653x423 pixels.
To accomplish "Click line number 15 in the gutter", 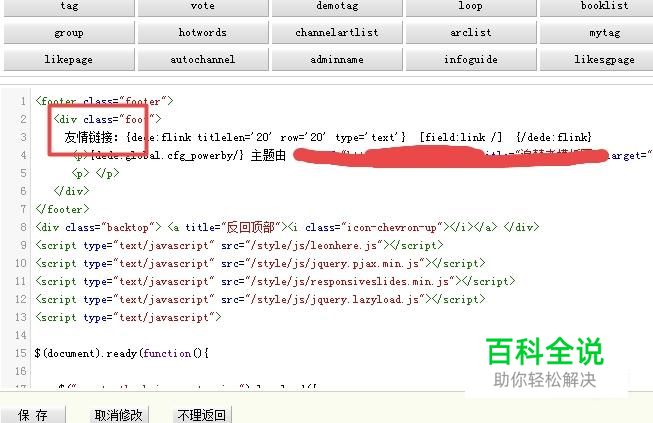I will [x=21, y=353].
